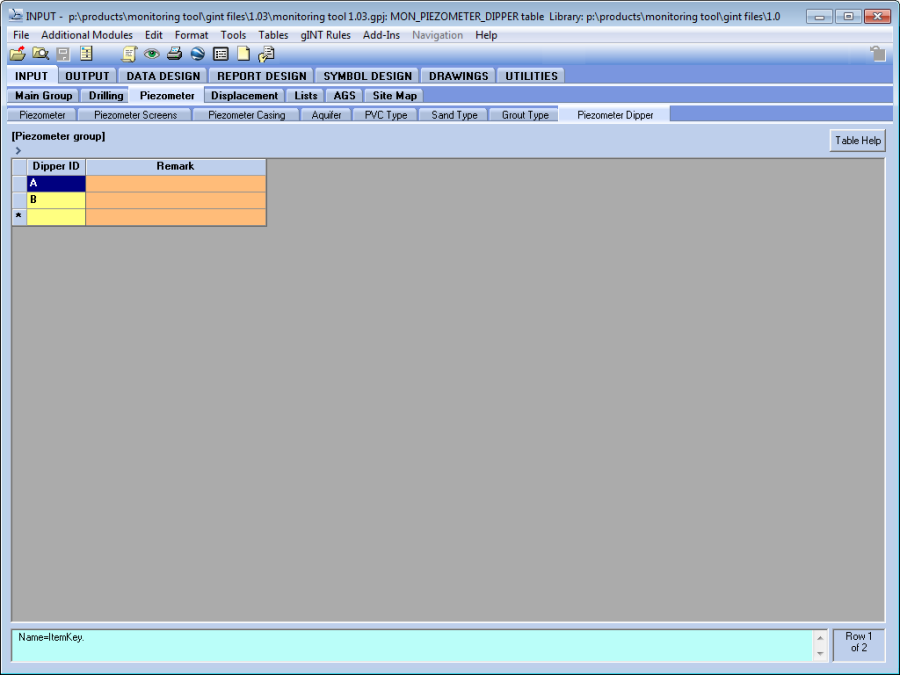Click the Remark cell in row A

(x=176, y=184)
